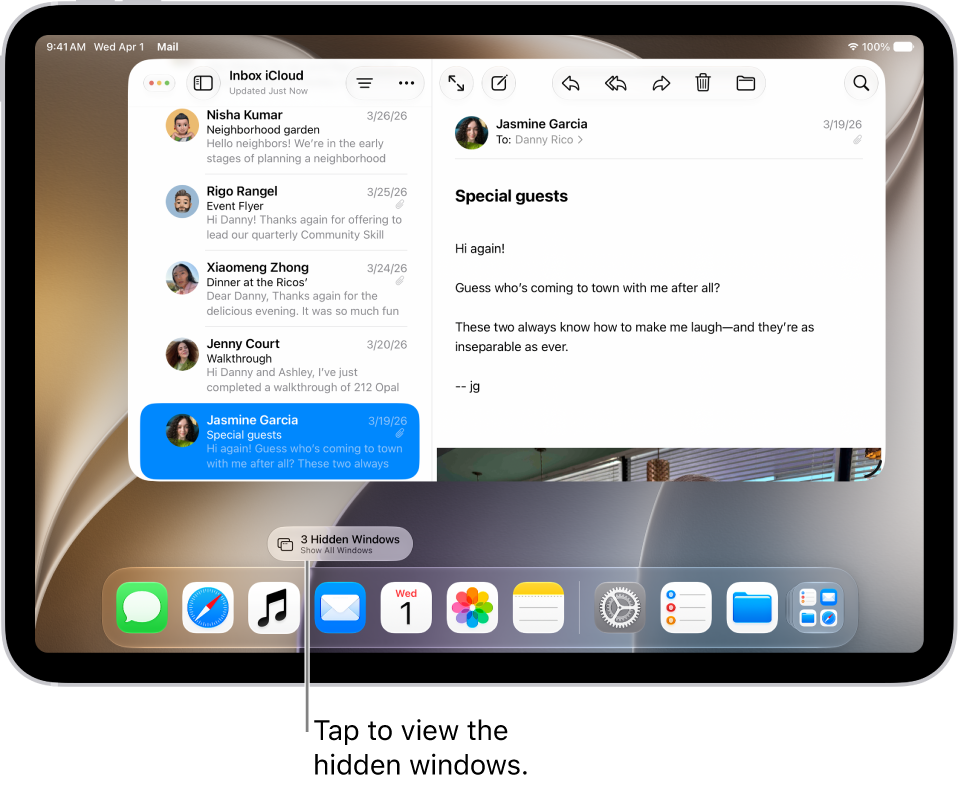Launch Reminders from the Dock
Image resolution: width=960 pixels, height=794 pixels.
[686, 607]
